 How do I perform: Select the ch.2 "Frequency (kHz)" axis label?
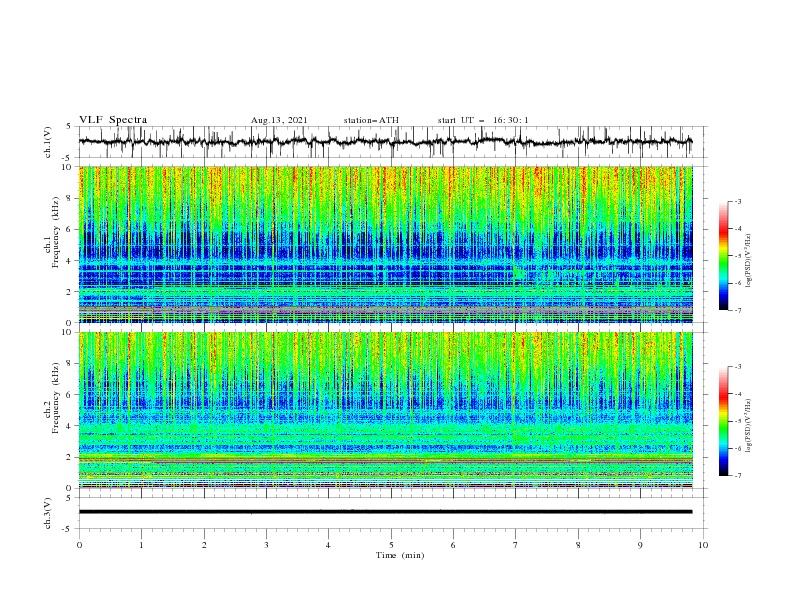(x=56, y=398)
